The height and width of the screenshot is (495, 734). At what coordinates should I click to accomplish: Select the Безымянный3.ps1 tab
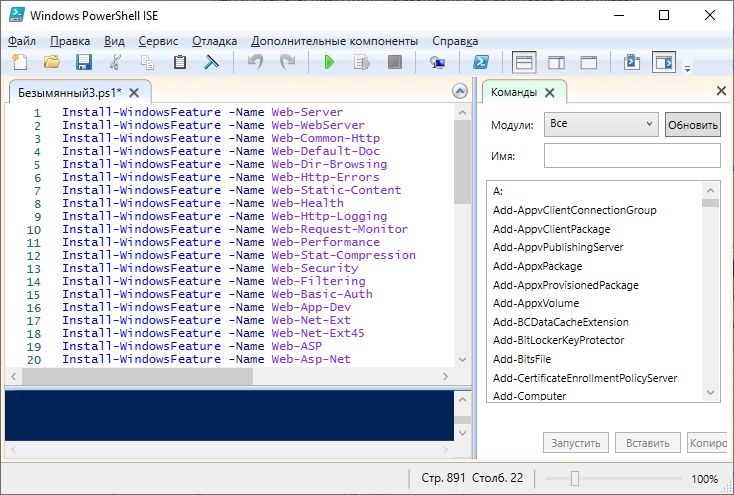[x=69, y=93]
